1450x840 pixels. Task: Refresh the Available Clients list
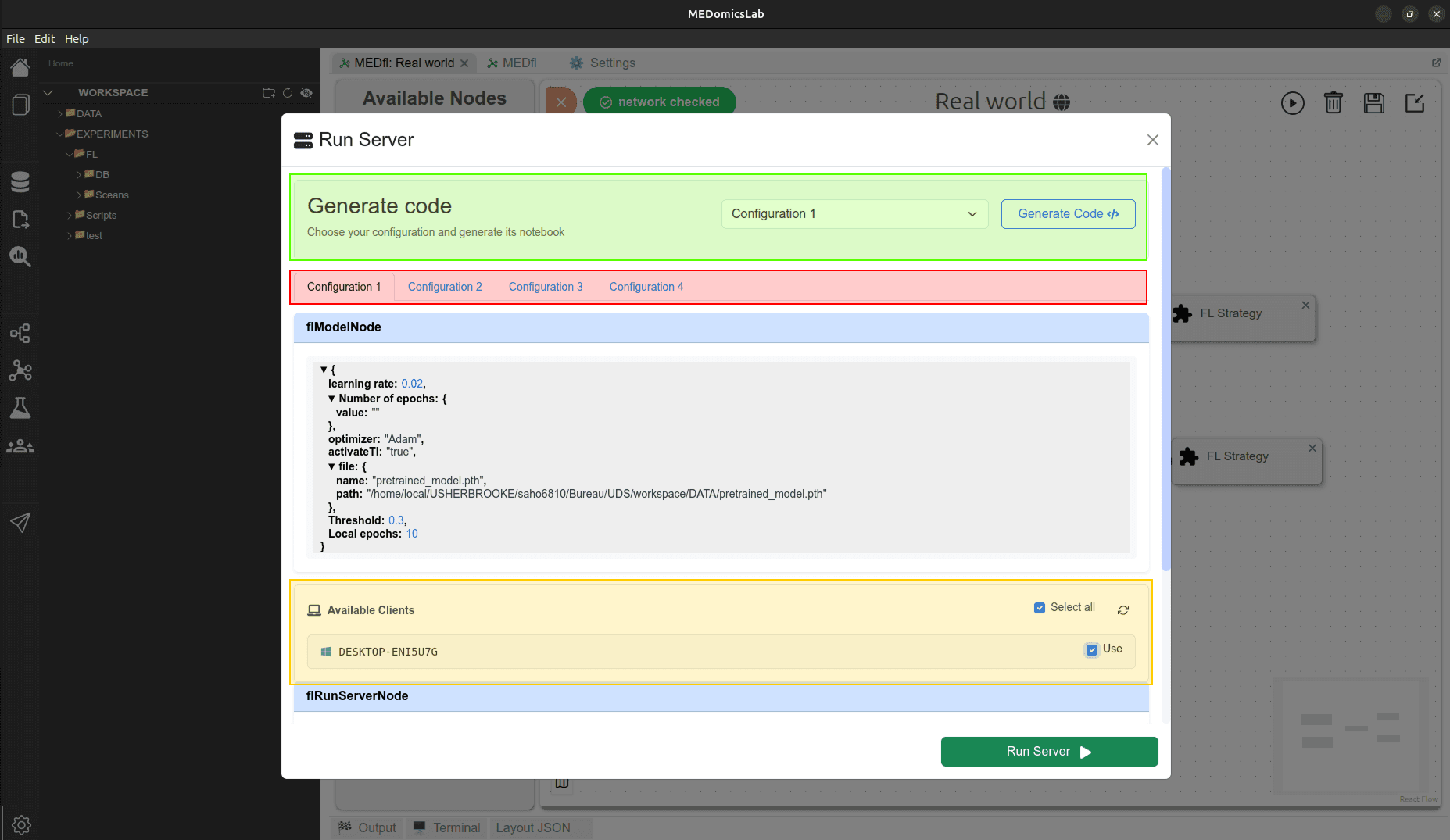pos(1123,610)
